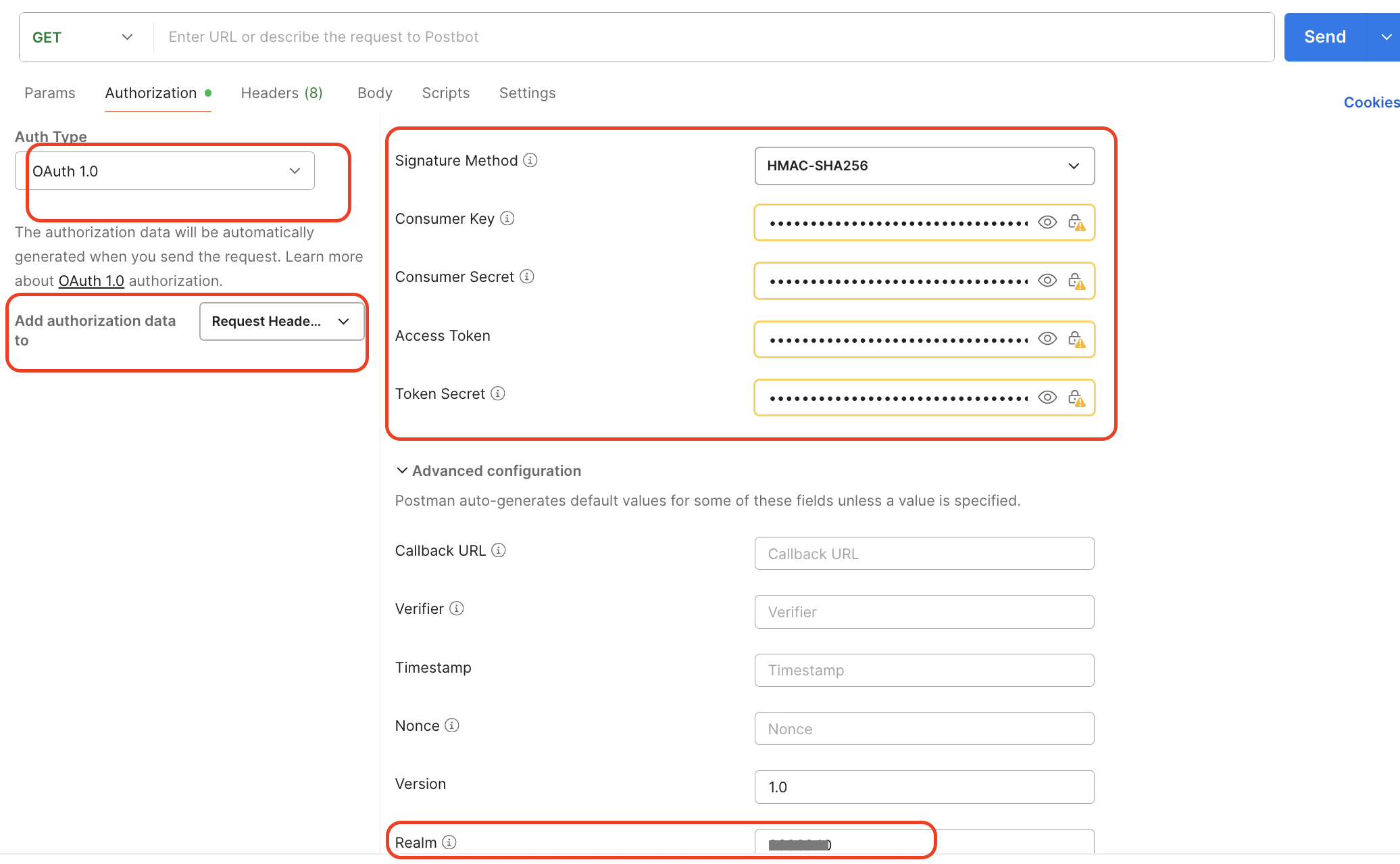Image resolution: width=1400 pixels, height=864 pixels.
Task: Click the Consumer Secret info icon
Action: [x=527, y=277]
